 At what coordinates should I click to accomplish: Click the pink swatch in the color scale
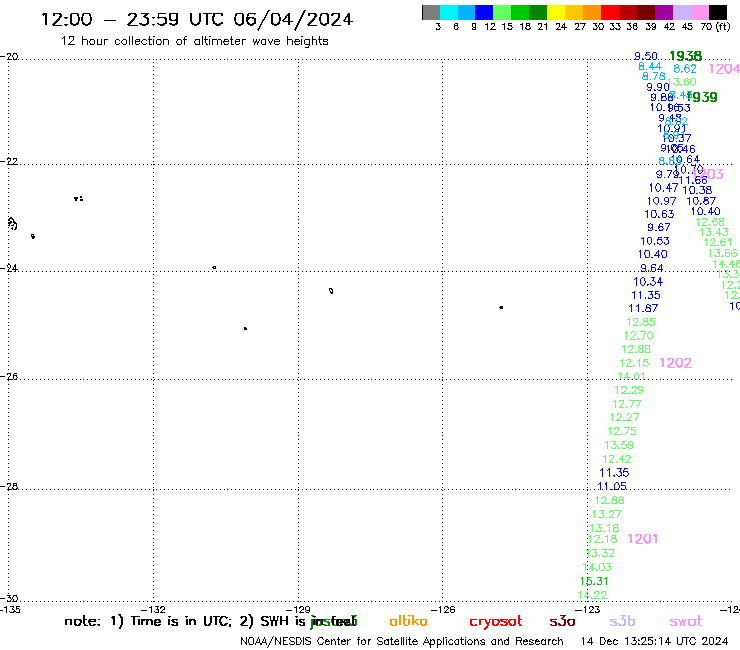[x=700, y=12]
